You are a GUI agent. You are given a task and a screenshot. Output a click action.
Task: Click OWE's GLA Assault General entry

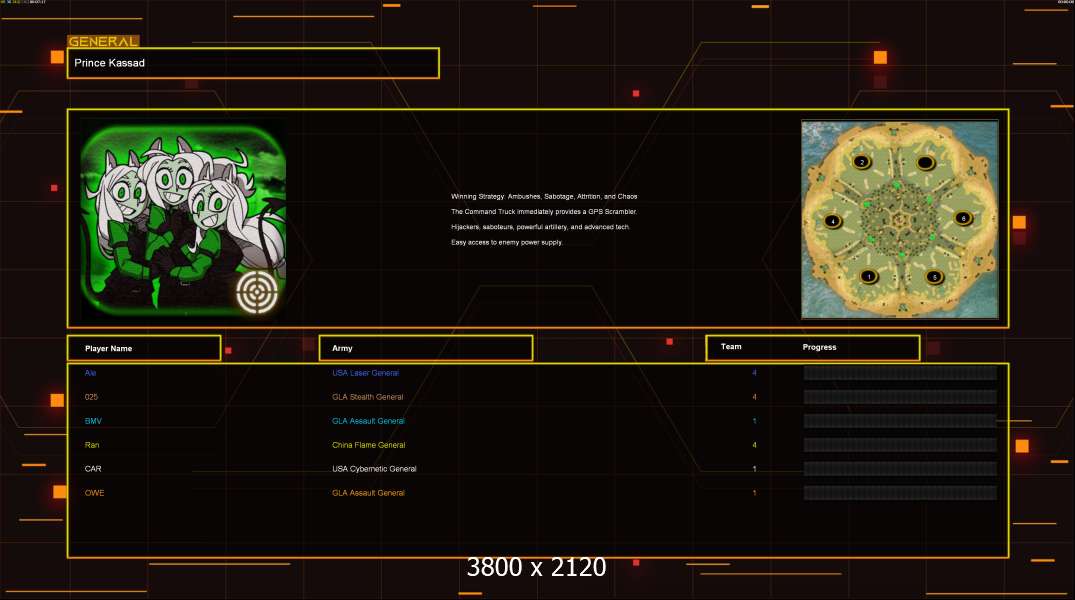pyautogui.click(x=368, y=493)
